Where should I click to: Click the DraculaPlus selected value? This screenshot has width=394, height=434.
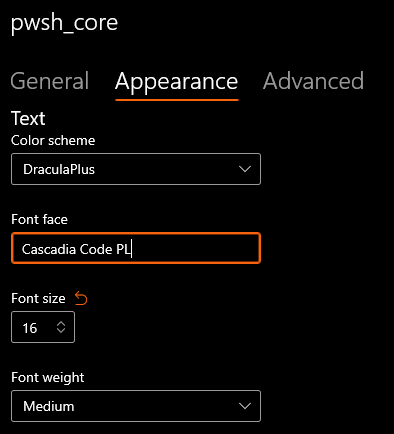tap(59, 169)
